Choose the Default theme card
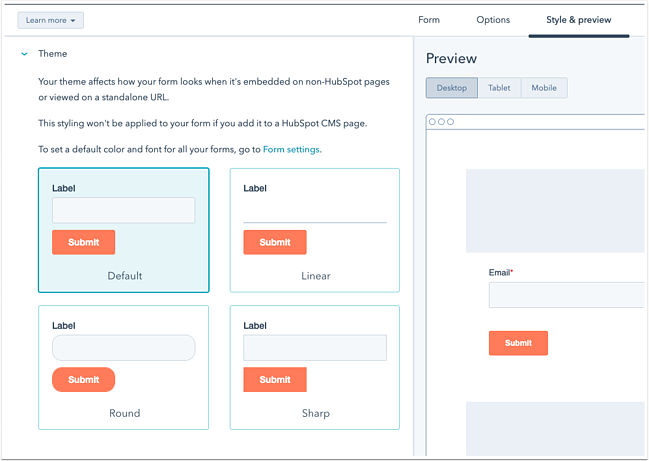 (x=124, y=230)
